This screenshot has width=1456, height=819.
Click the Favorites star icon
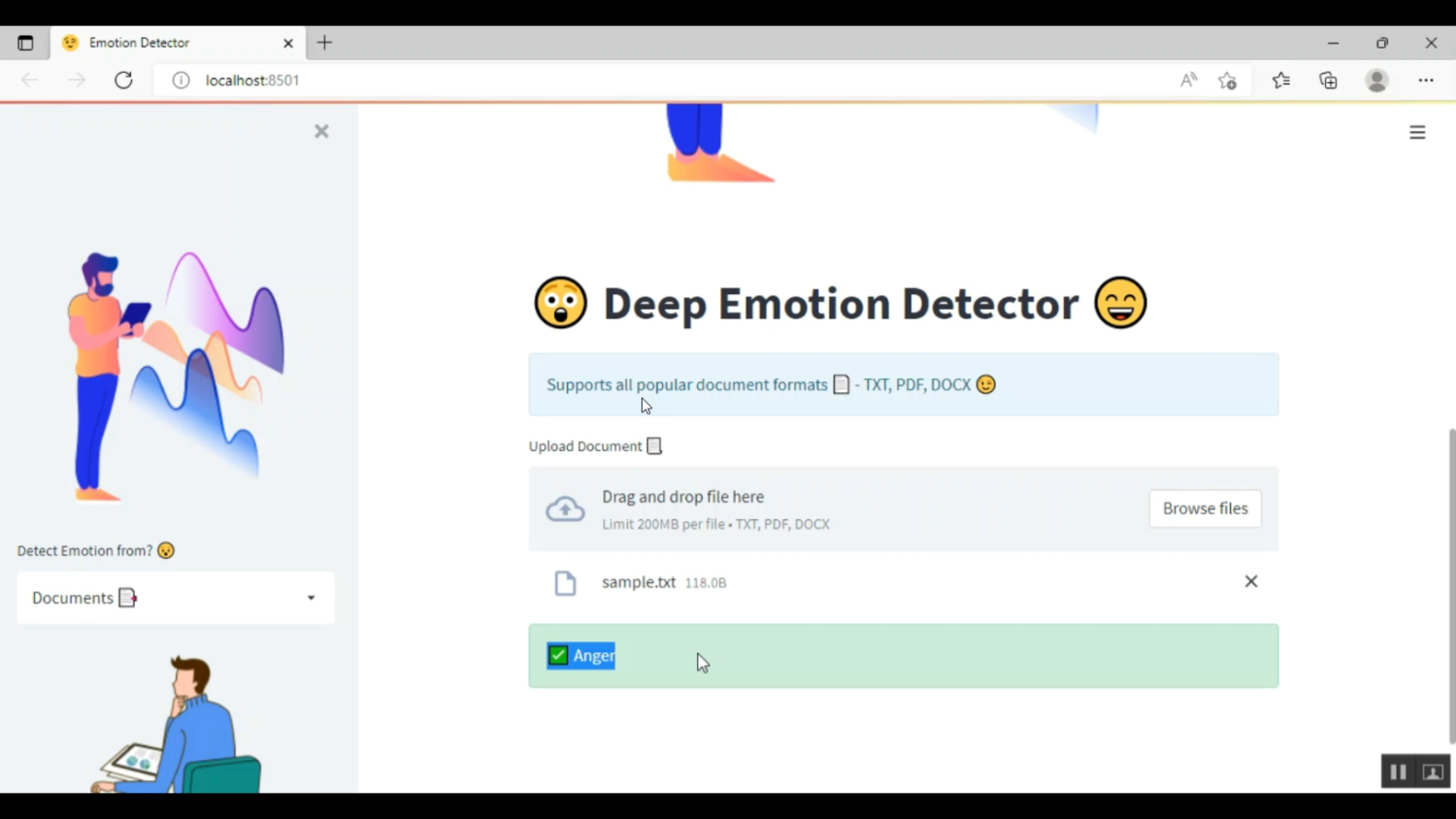tap(1280, 81)
